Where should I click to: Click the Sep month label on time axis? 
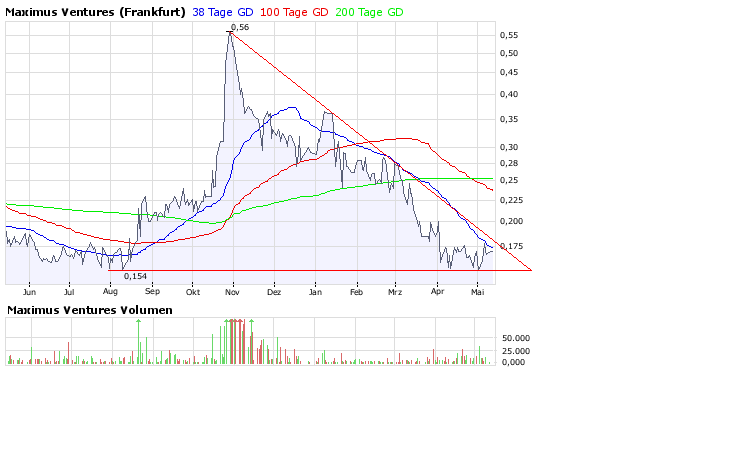point(152,291)
